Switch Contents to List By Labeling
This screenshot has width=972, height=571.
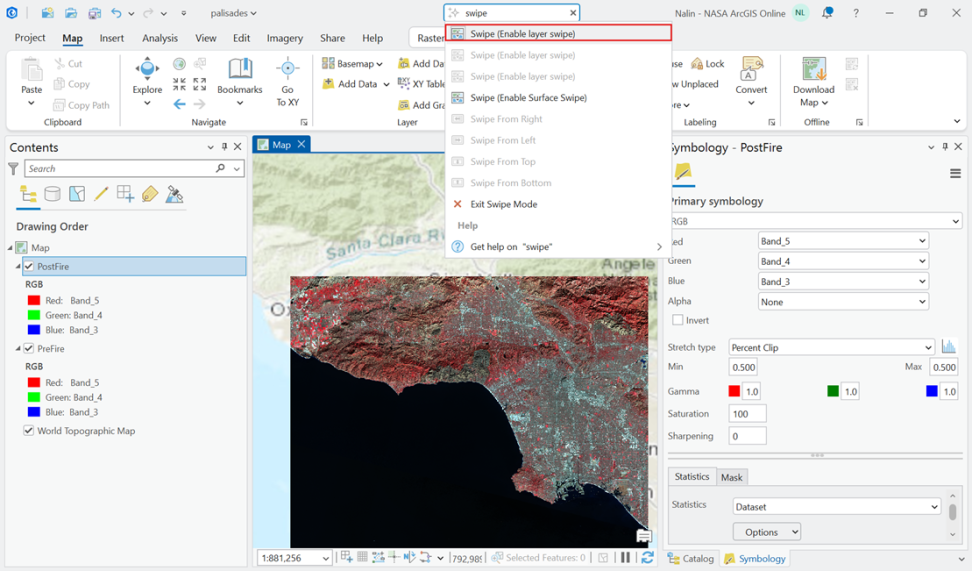(x=149, y=194)
